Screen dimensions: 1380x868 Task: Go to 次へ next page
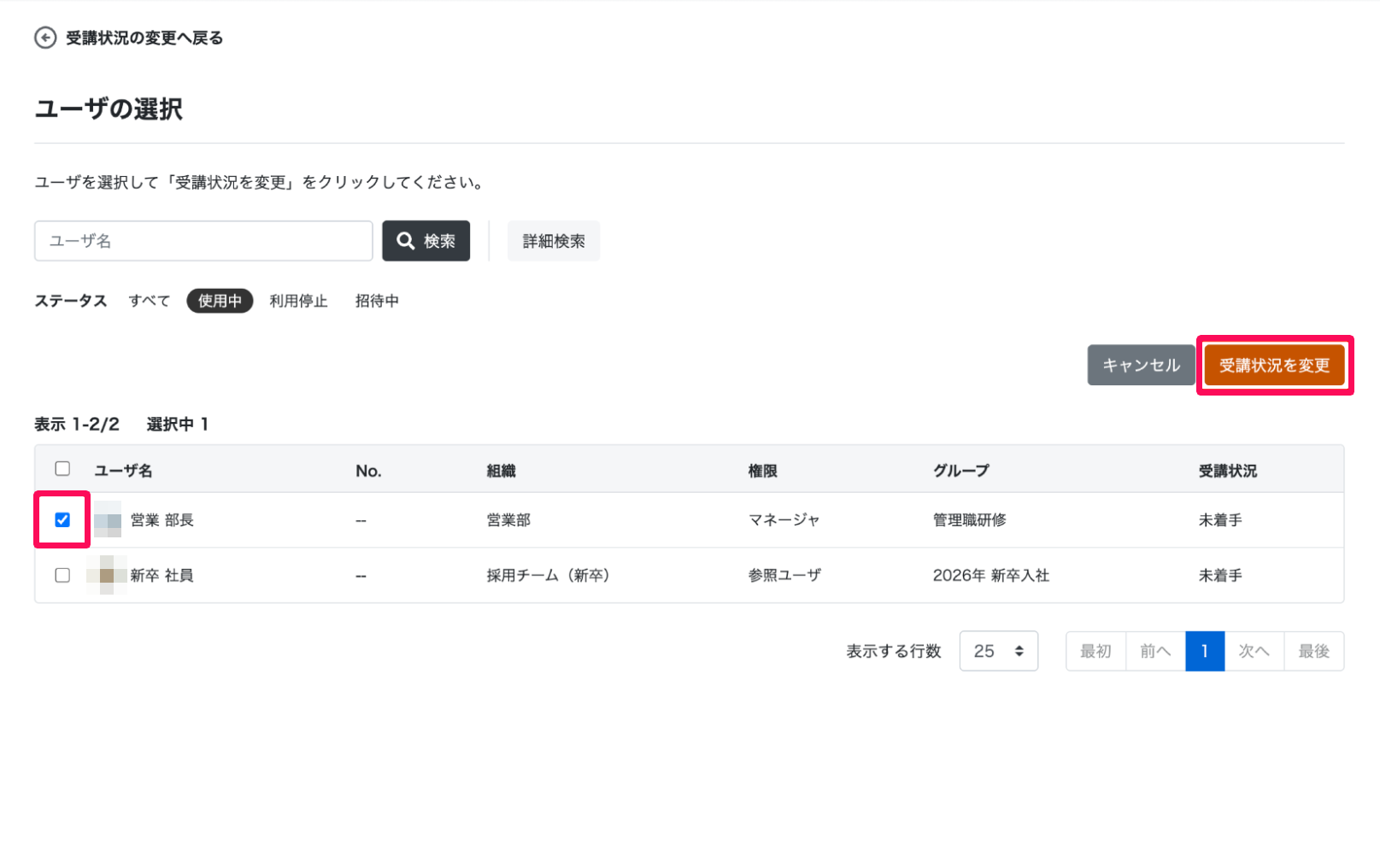1254,651
